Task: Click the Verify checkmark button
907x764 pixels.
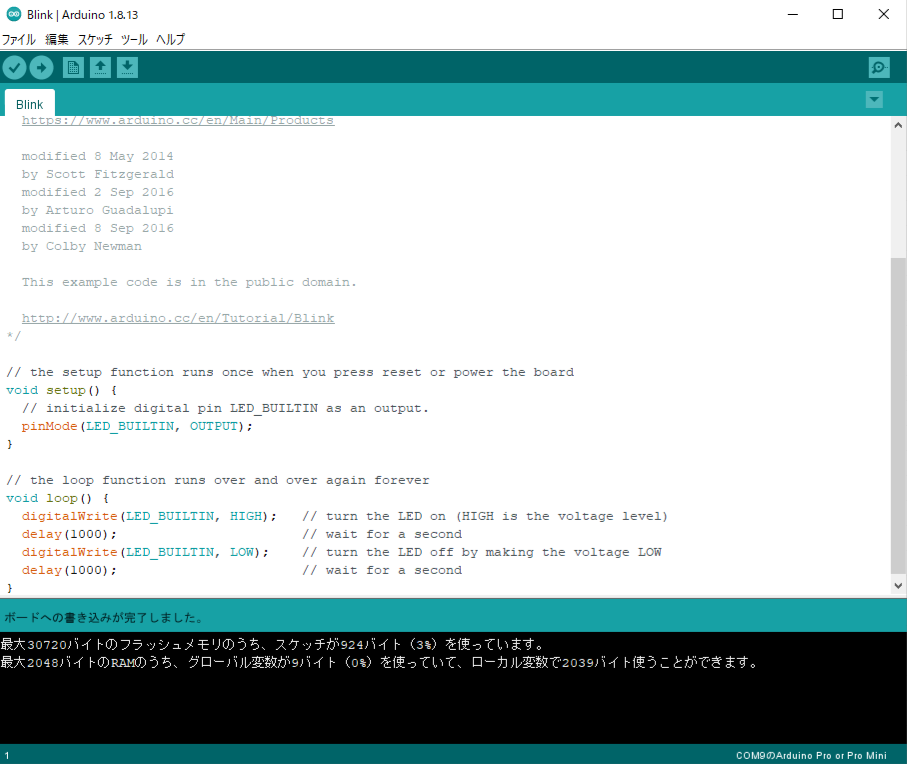Action: [x=14, y=68]
